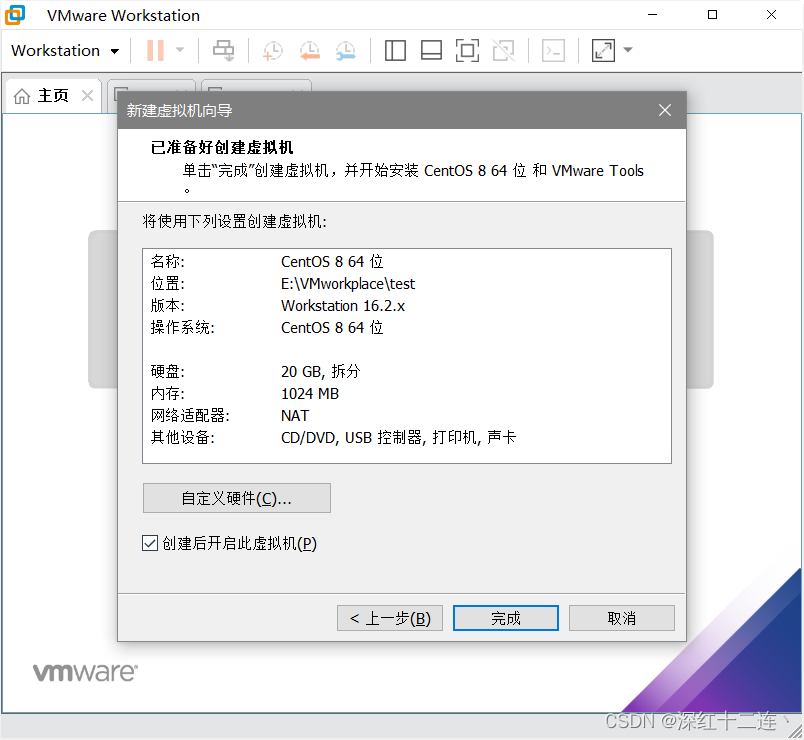Revert to snapshot with the revert icon
This screenshot has height=740, width=804.
[x=309, y=50]
